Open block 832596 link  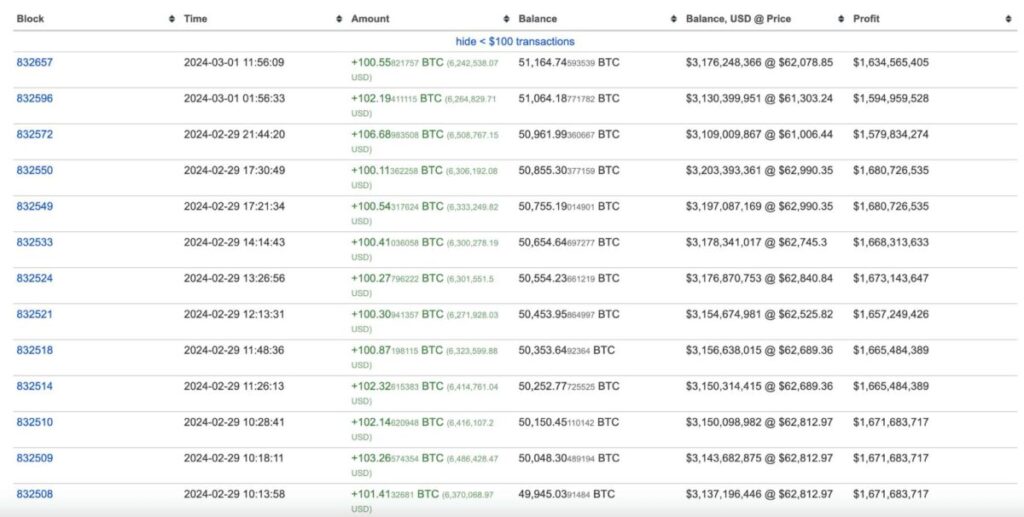click(x=35, y=98)
